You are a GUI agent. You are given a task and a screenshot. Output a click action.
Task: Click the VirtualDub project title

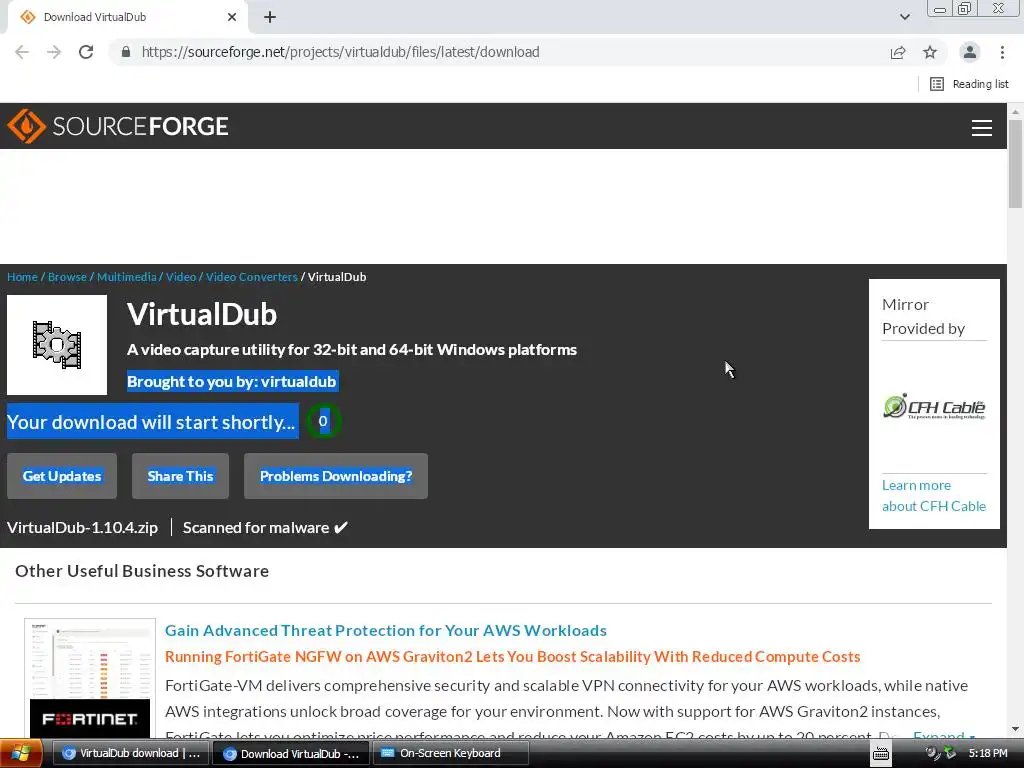(x=202, y=314)
